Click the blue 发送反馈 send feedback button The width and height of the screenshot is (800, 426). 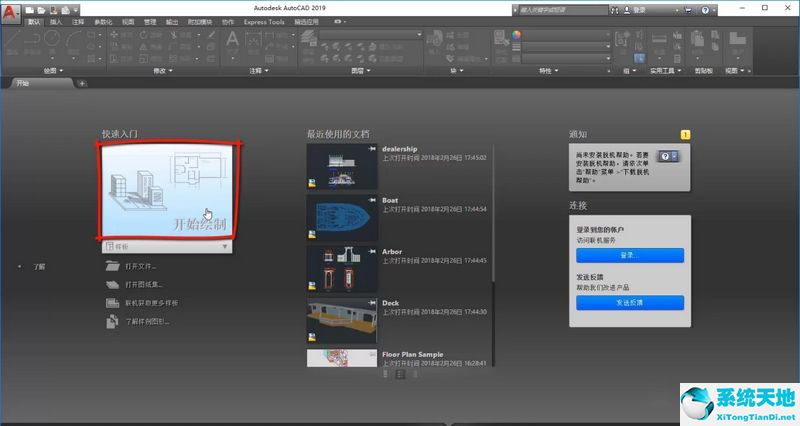click(x=630, y=303)
